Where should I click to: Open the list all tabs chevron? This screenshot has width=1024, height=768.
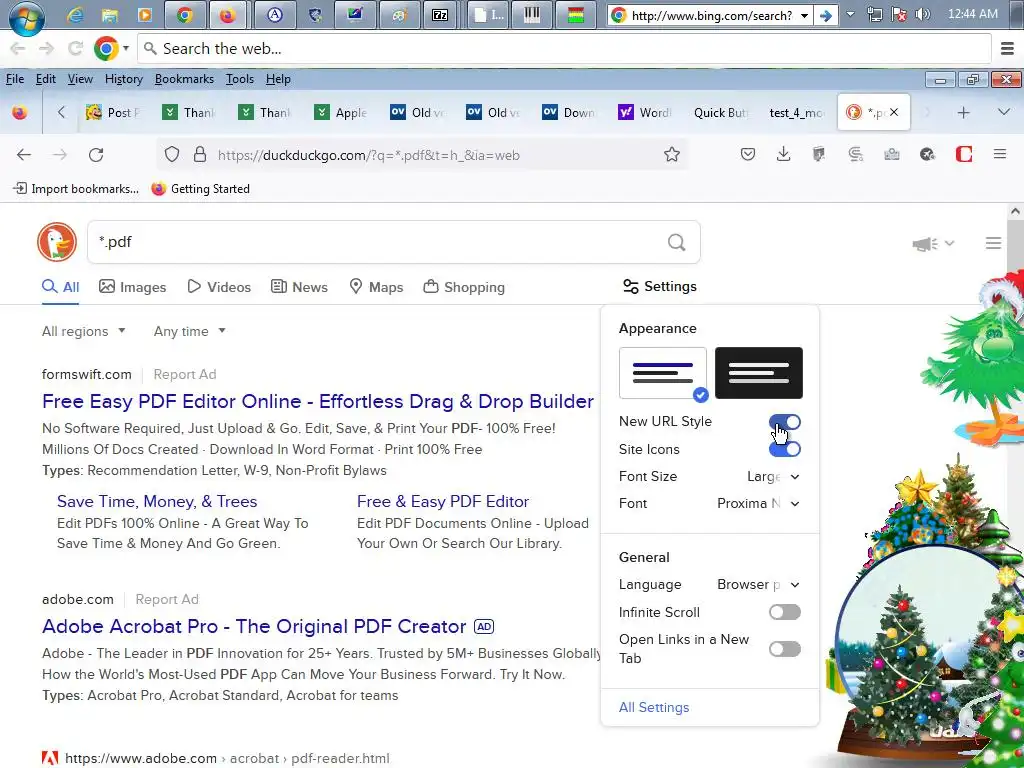1004,112
